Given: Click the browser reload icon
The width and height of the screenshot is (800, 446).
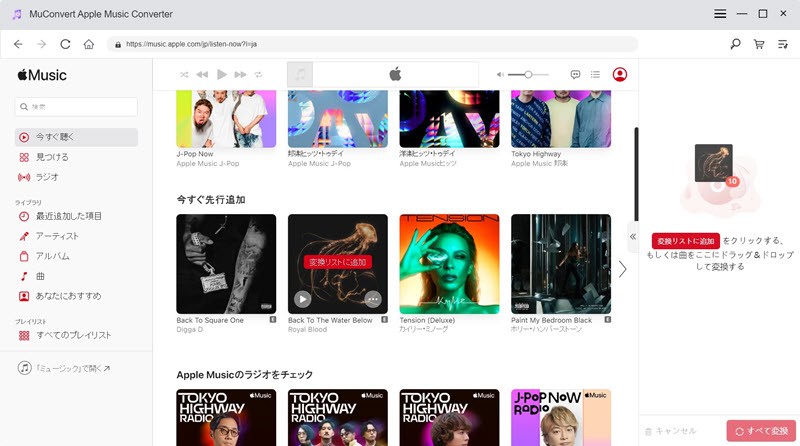Looking at the screenshot, I should click(65, 44).
